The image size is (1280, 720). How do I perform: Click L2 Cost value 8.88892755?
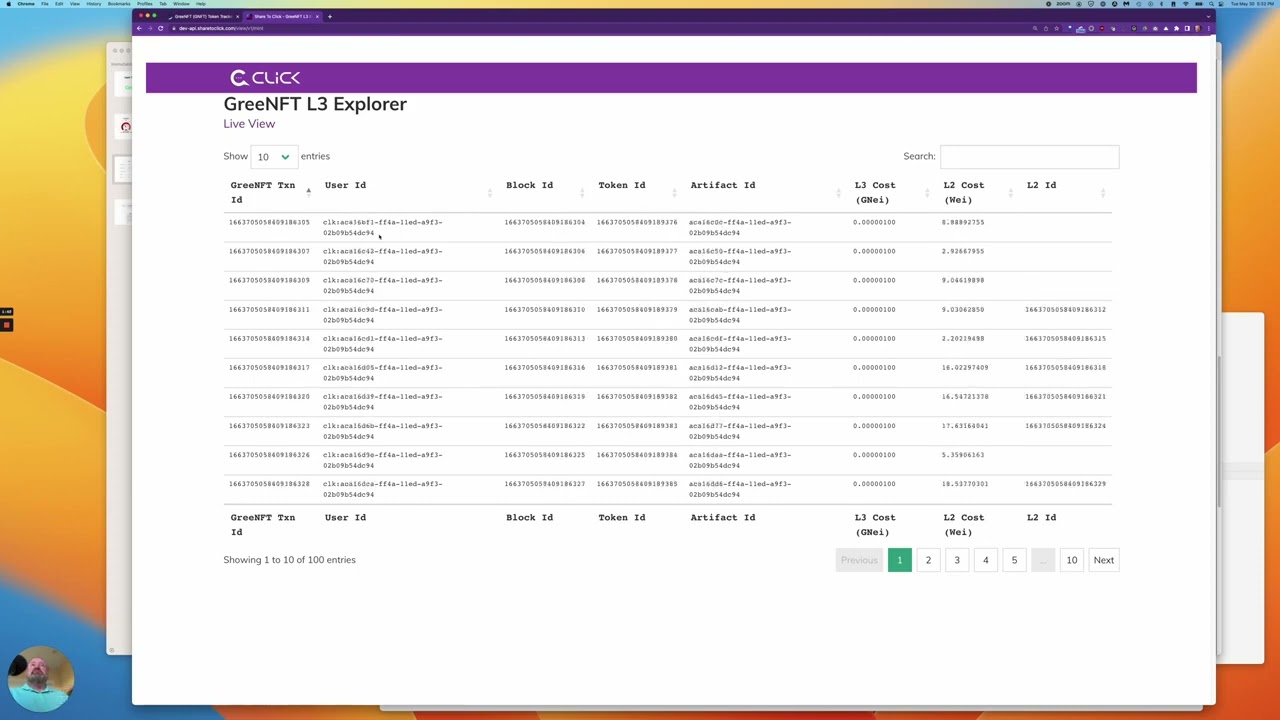[963, 222]
